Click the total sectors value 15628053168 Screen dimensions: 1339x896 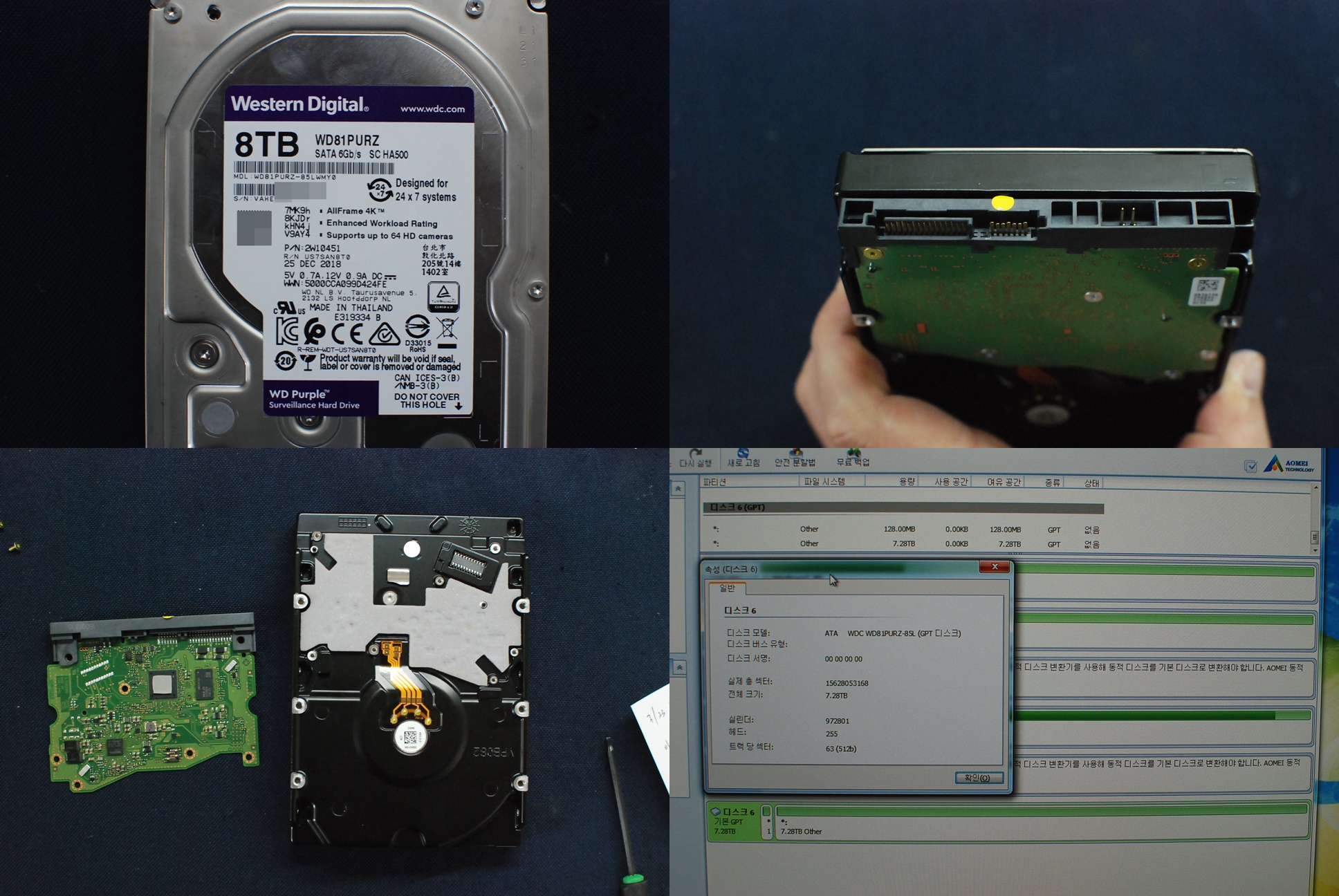click(847, 683)
